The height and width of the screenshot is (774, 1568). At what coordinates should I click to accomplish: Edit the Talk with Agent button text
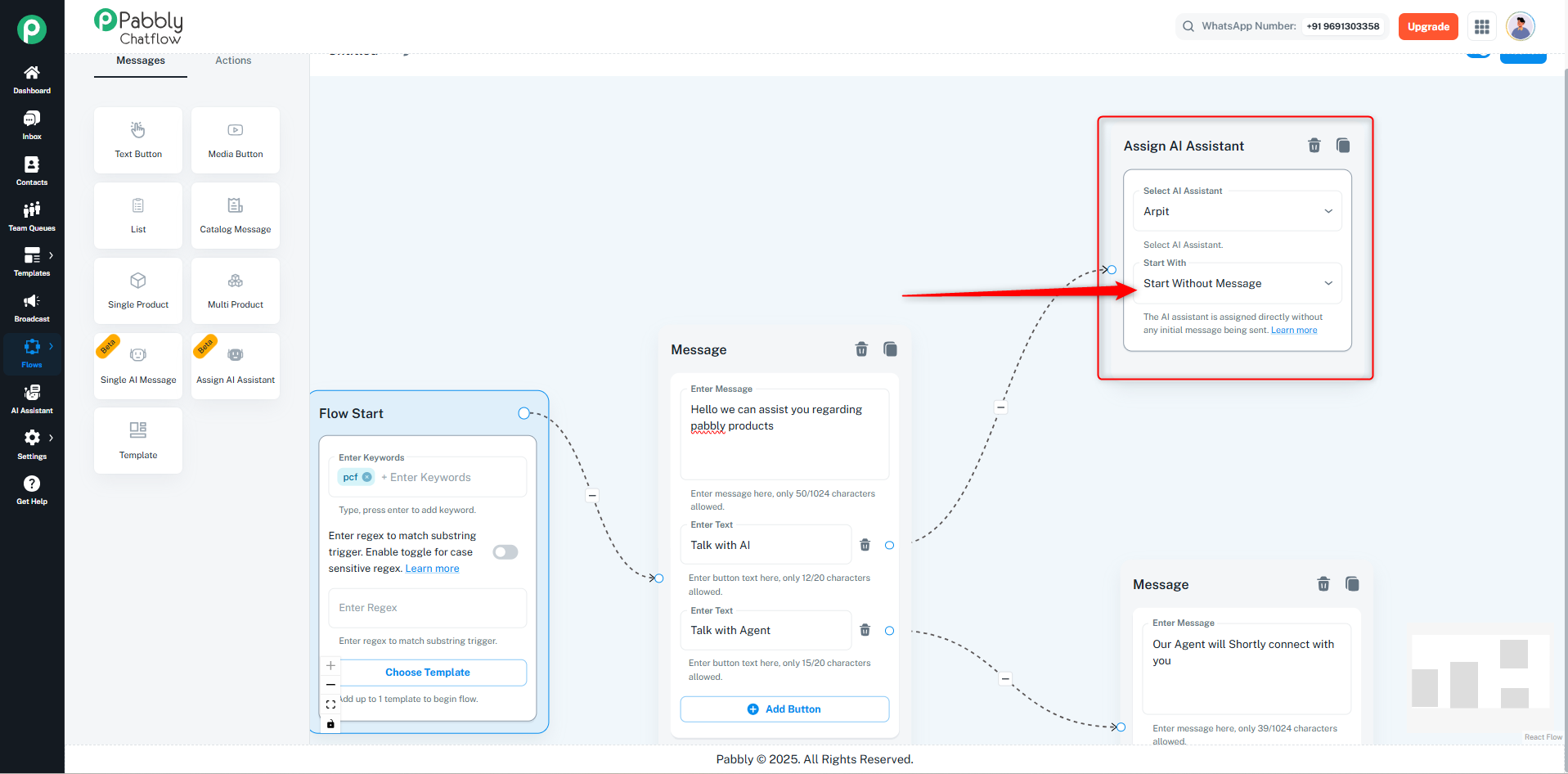click(766, 630)
